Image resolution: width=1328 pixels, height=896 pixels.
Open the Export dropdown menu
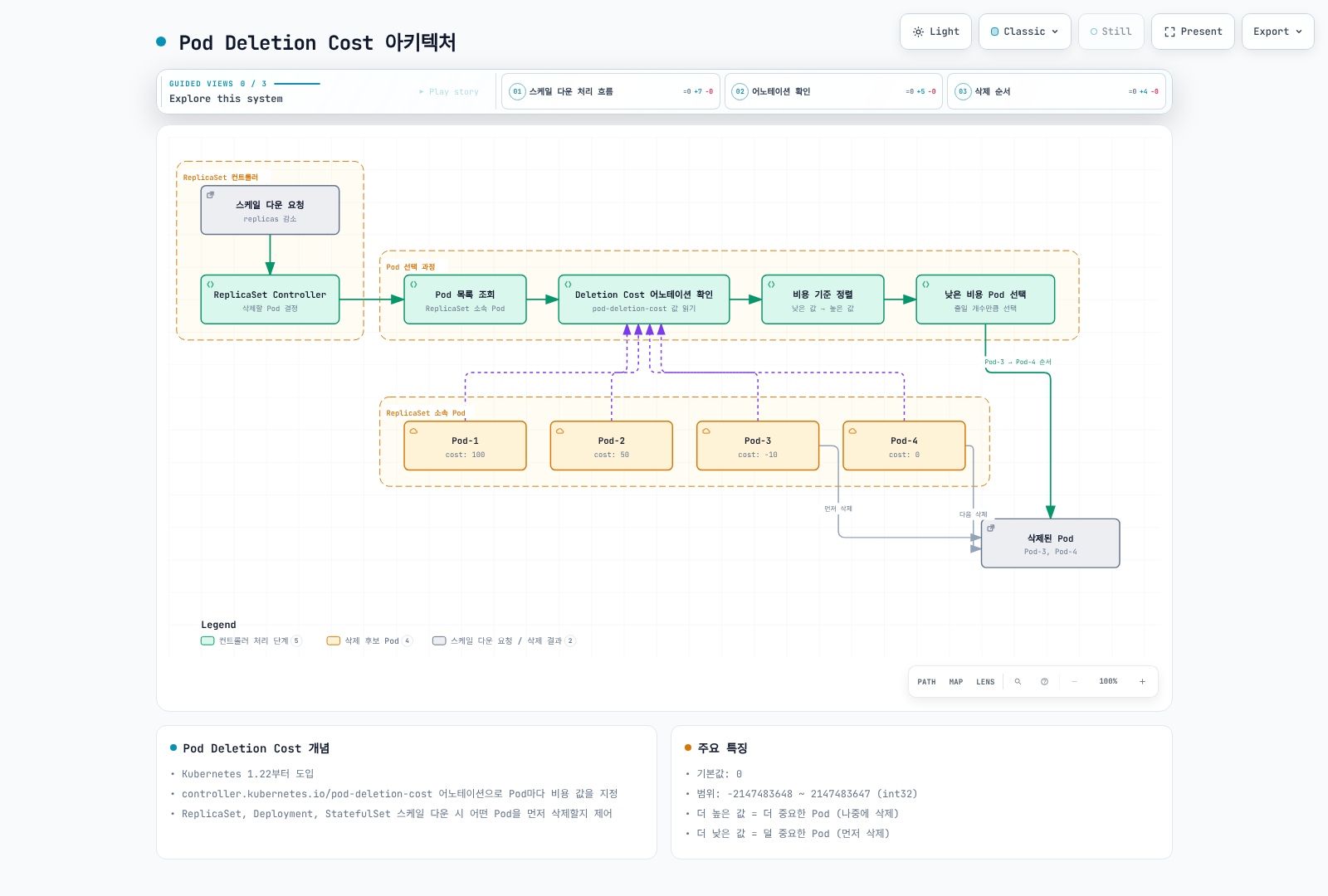1278,32
